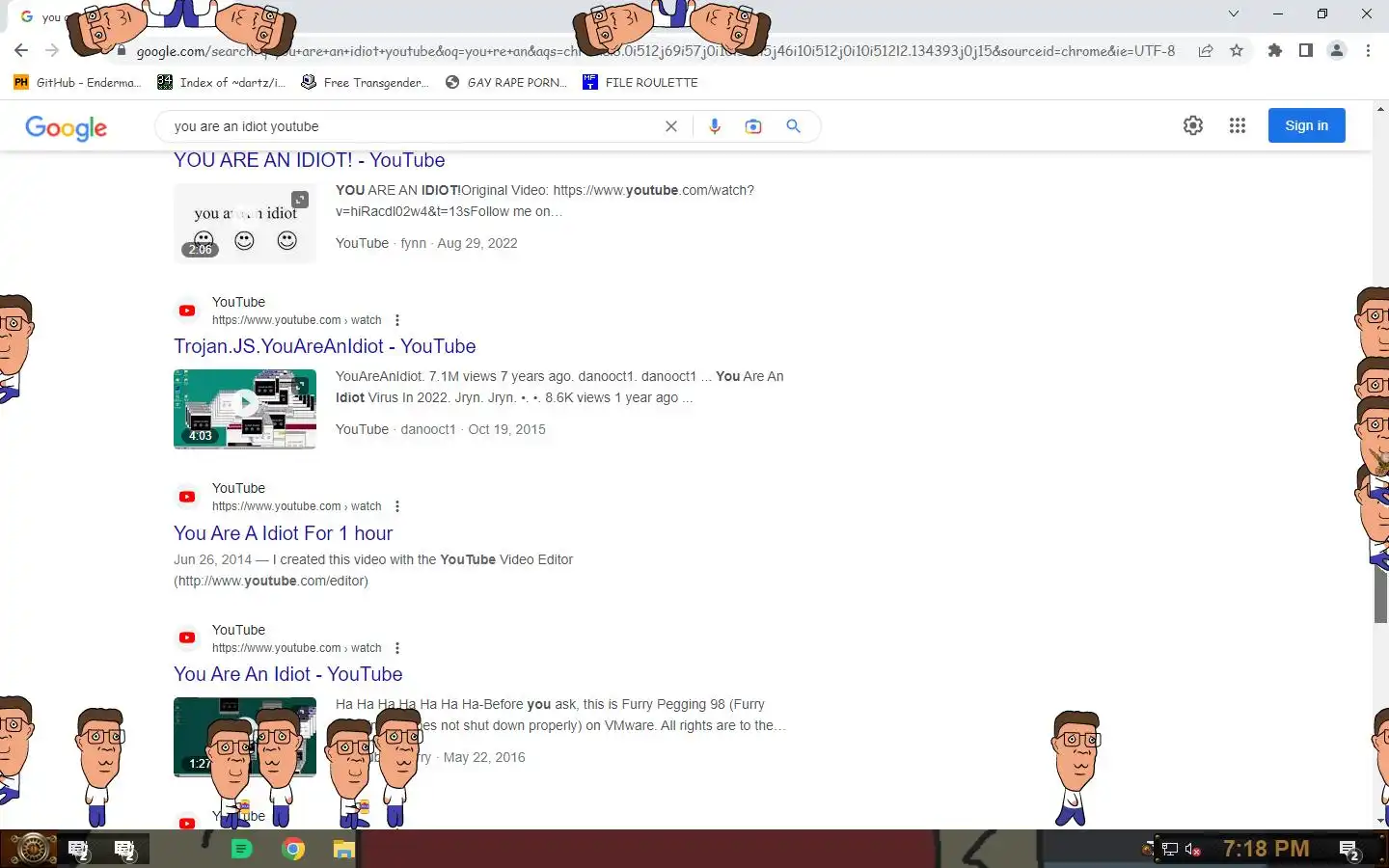1389x868 pixels.
Task: Bookmark this page with the star icon
Action: pyautogui.click(x=1237, y=50)
